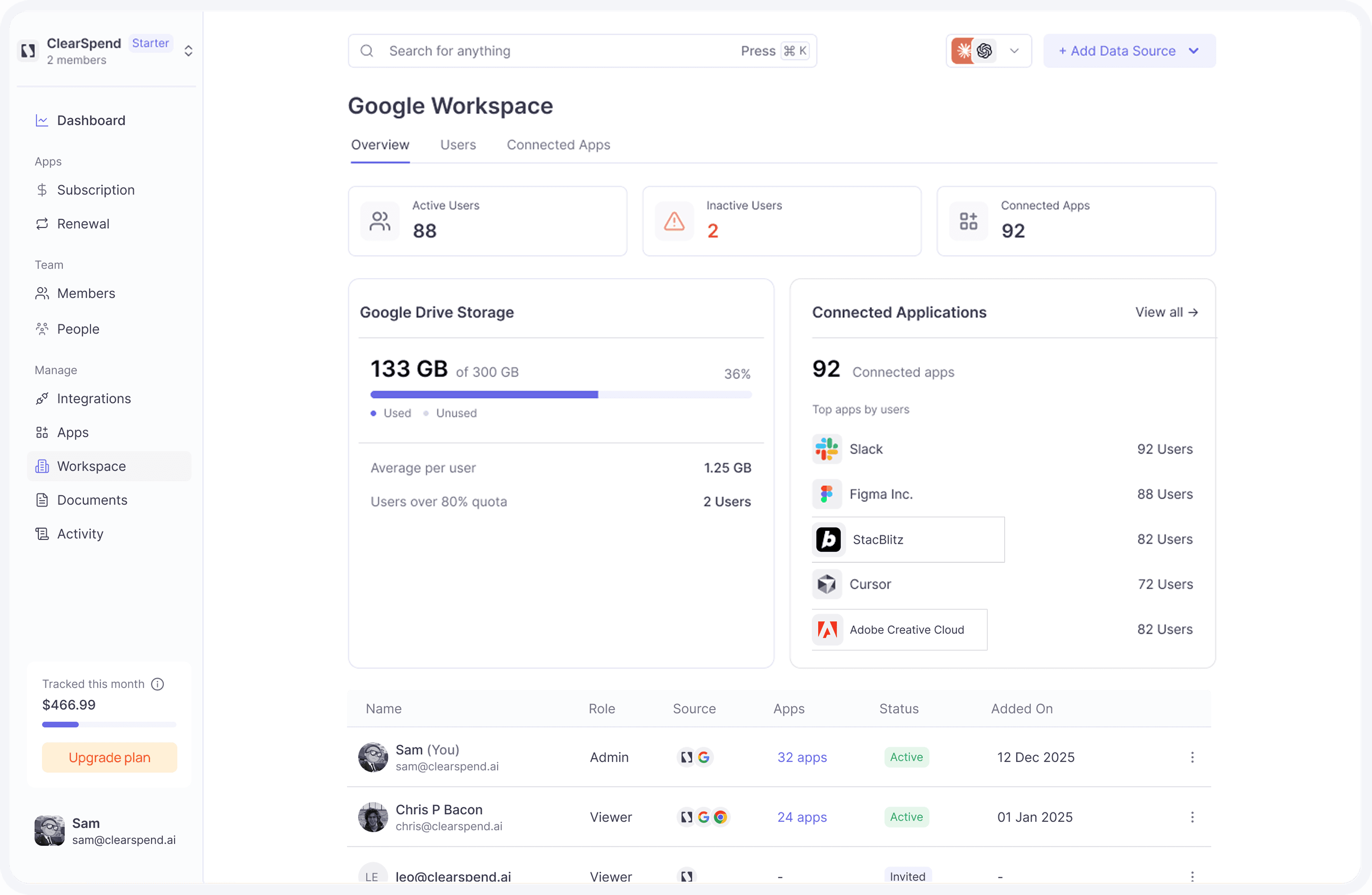Click the Adobe Creative Cloud icon
This screenshot has height=895, width=1372.
(828, 630)
